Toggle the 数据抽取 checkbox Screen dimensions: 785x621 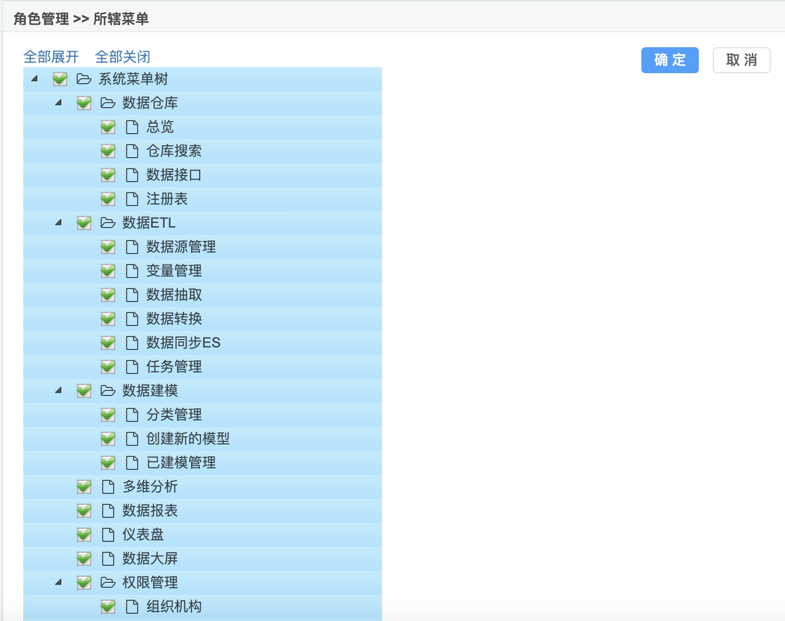108,295
